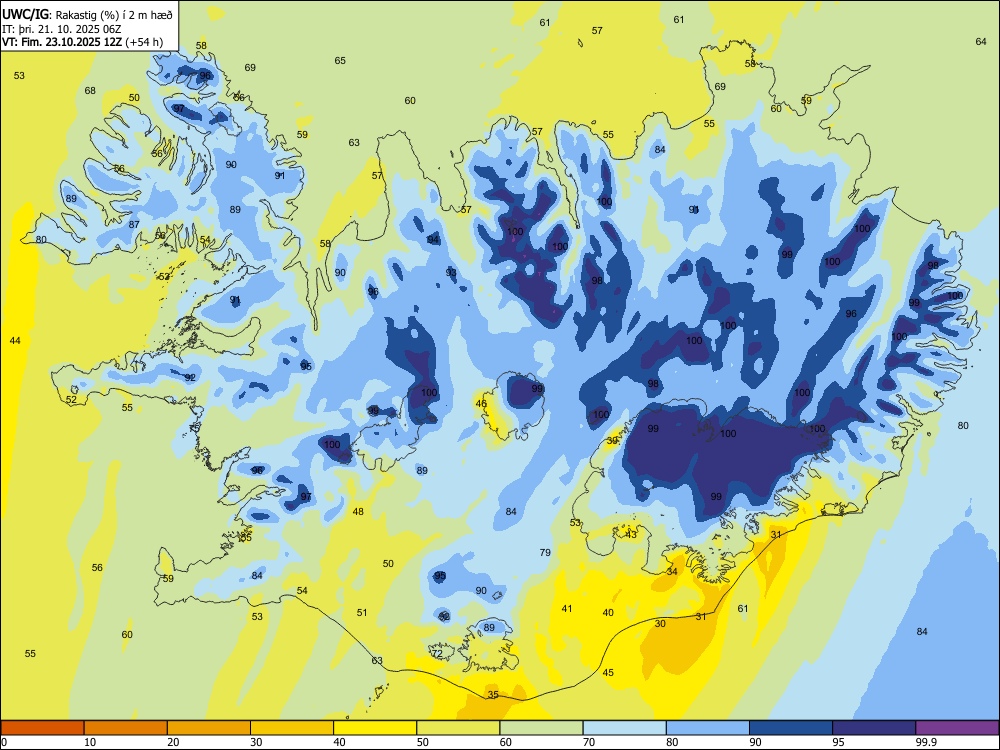This screenshot has width=1000, height=750.
Task: Select the humidity value '79' on the map
Action: (x=545, y=553)
